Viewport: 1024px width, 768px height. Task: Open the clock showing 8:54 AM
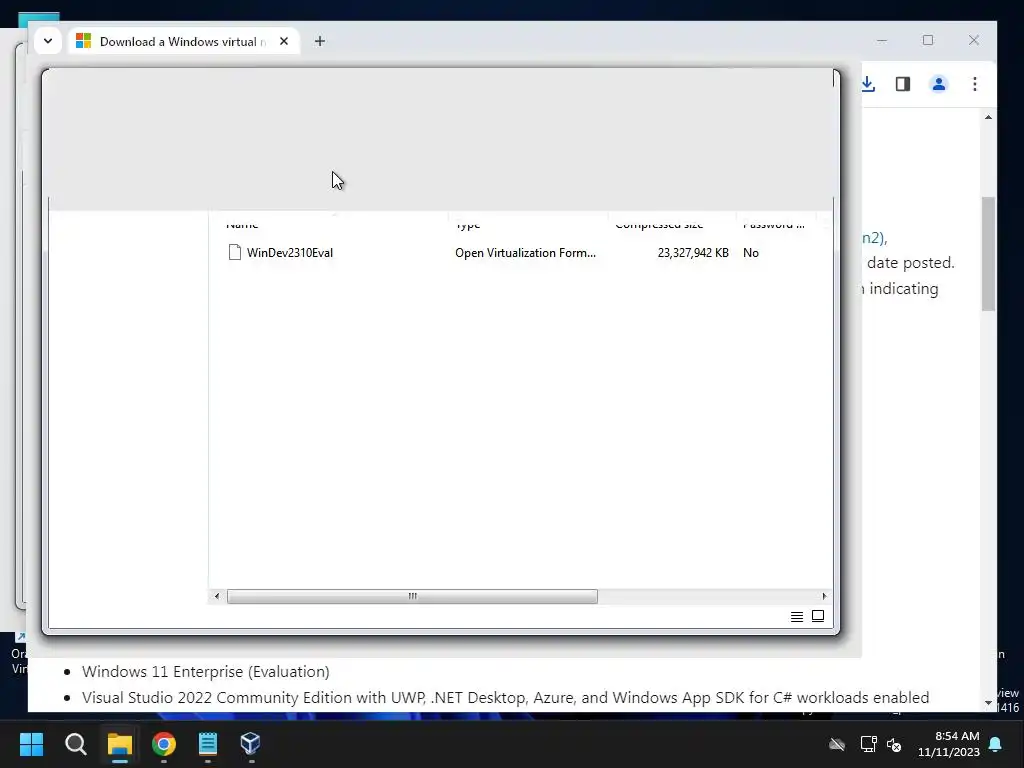coord(949,744)
